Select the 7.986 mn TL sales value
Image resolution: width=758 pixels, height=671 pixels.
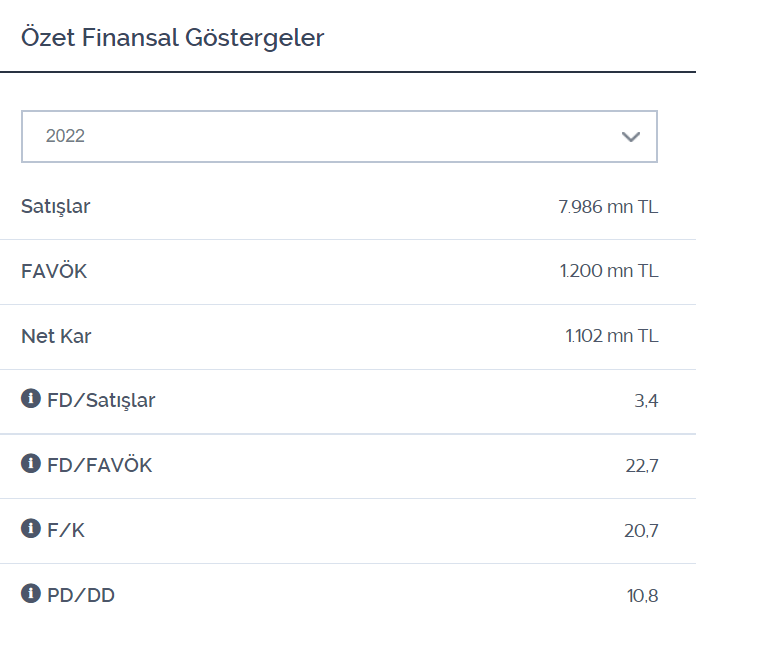[x=608, y=207]
